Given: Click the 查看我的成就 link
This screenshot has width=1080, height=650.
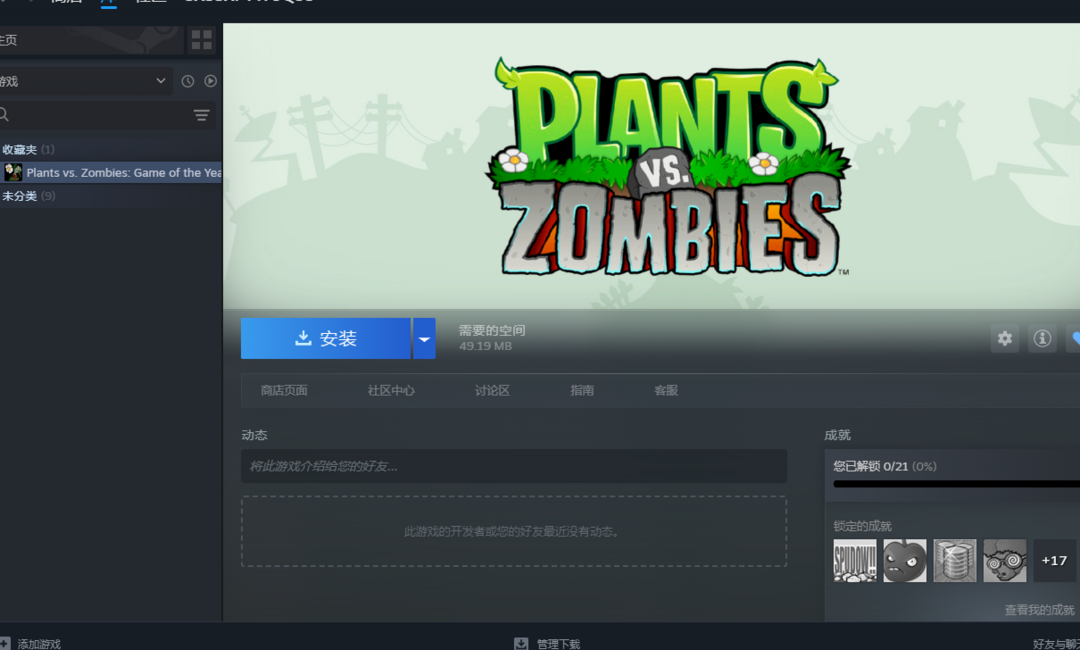Looking at the screenshot, I should (x=1039, y=610).
